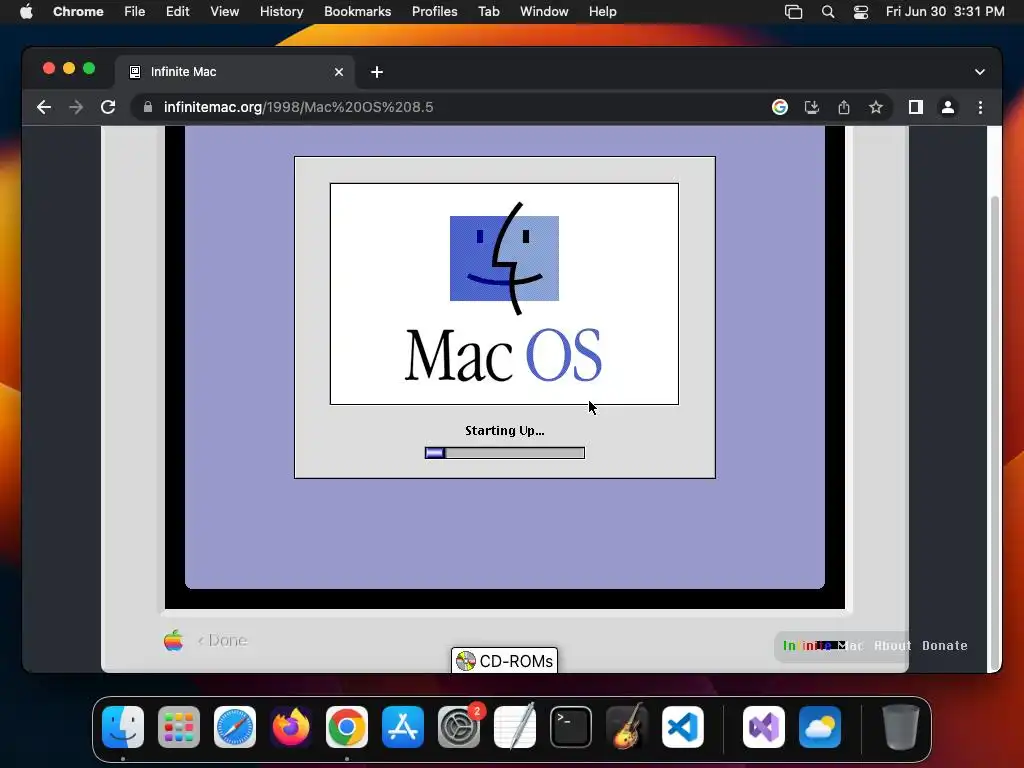Open the Profiles menu
The width and height of the screenshot is (1024, 768).
click(x=434, y=12)
